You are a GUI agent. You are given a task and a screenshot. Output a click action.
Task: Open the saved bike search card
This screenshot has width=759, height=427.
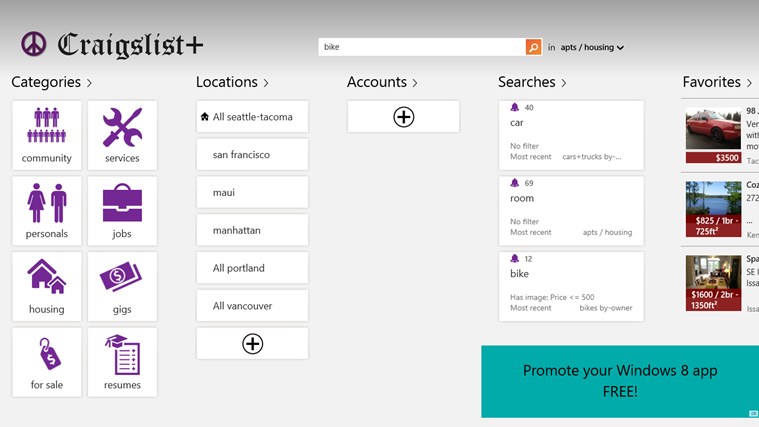click(x=571, y=286)
